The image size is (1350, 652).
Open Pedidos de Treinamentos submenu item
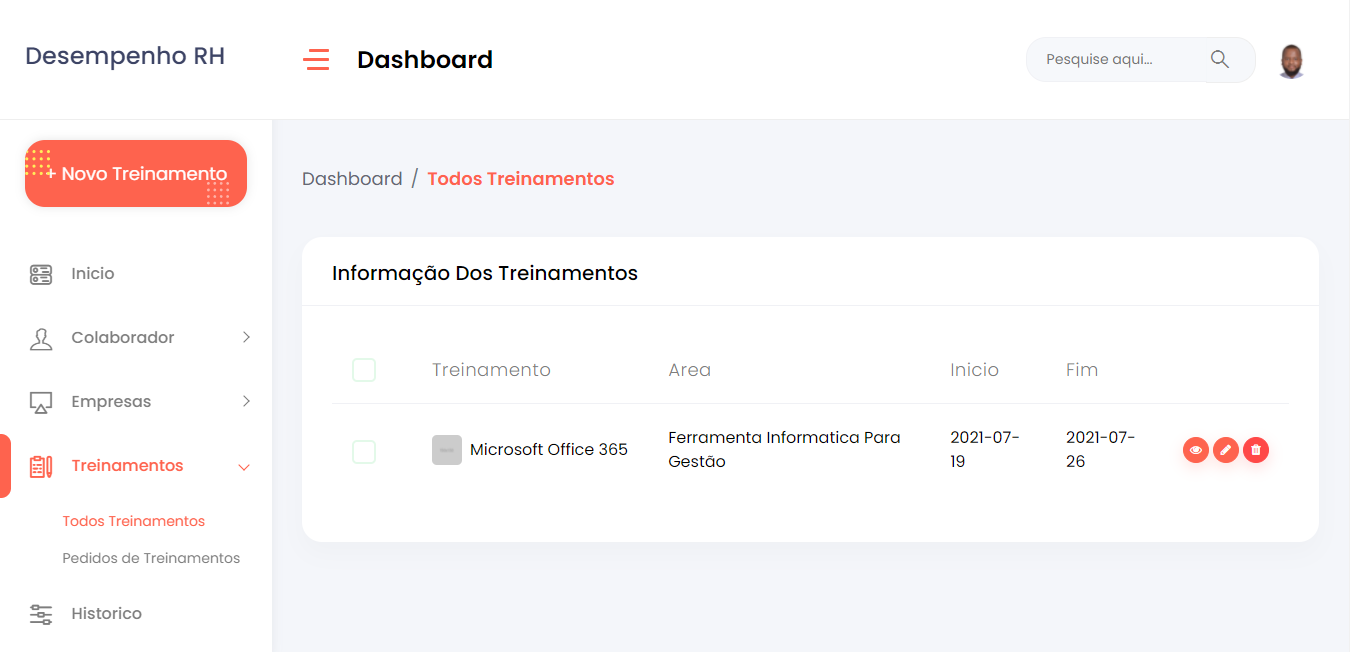[151, 558]
